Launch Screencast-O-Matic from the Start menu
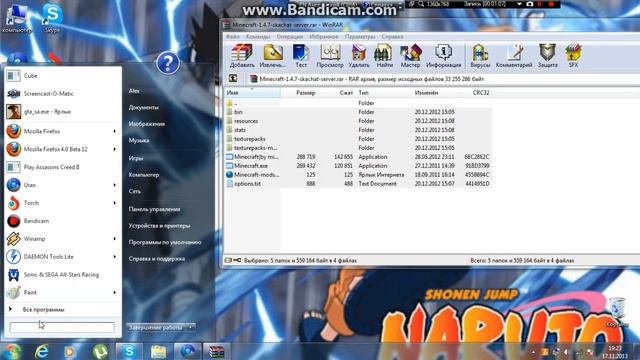This screenshot has width=640, height=360. 63,93
